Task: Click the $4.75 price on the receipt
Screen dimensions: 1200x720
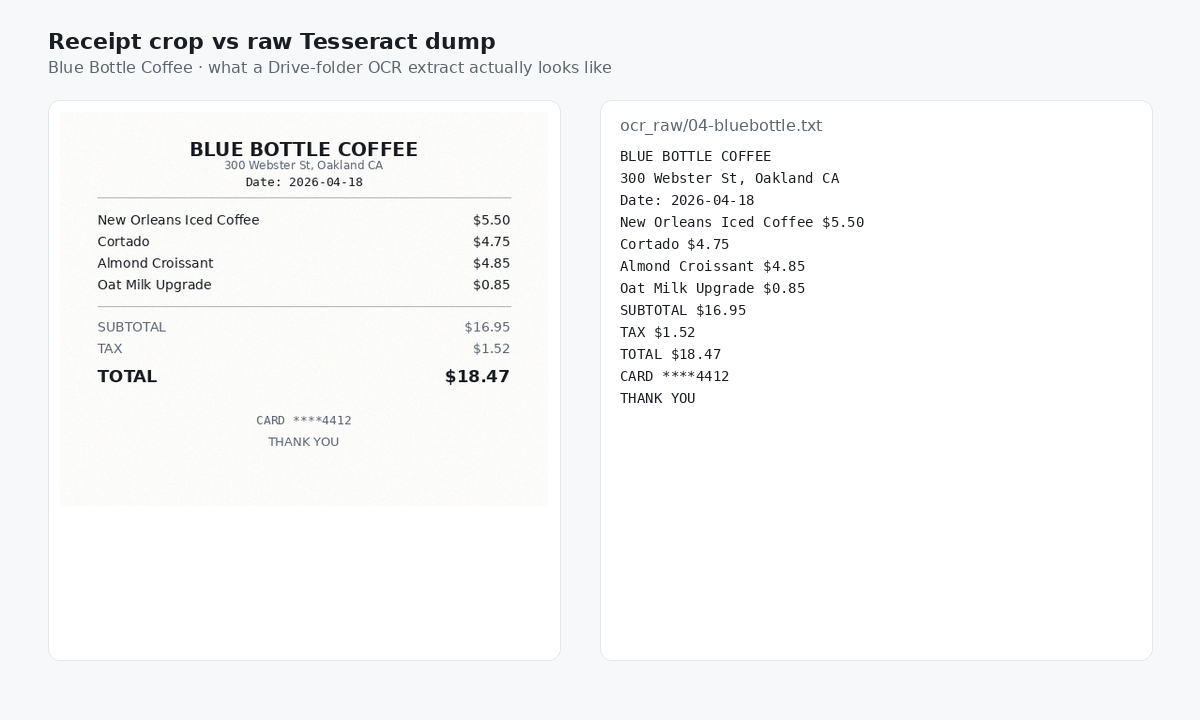Action: pos(491,242)
